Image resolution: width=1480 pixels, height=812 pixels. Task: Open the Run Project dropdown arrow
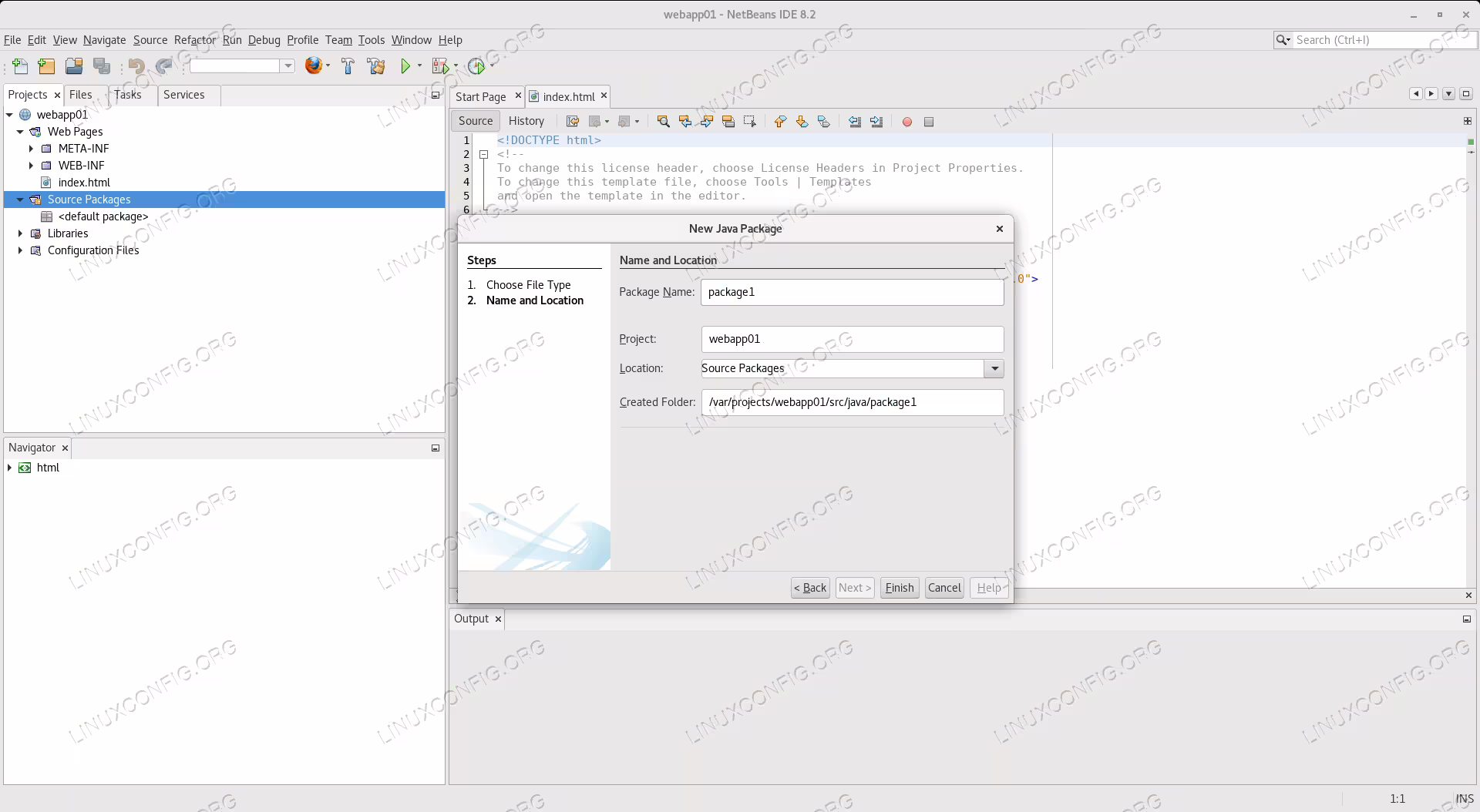pos(420,66)
